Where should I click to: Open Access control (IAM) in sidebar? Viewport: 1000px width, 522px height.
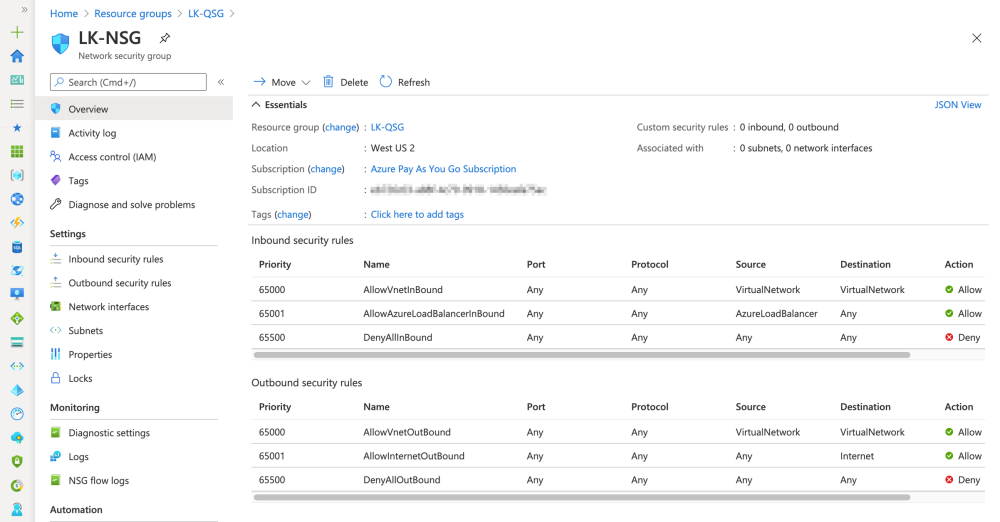(x=112, y=157)
